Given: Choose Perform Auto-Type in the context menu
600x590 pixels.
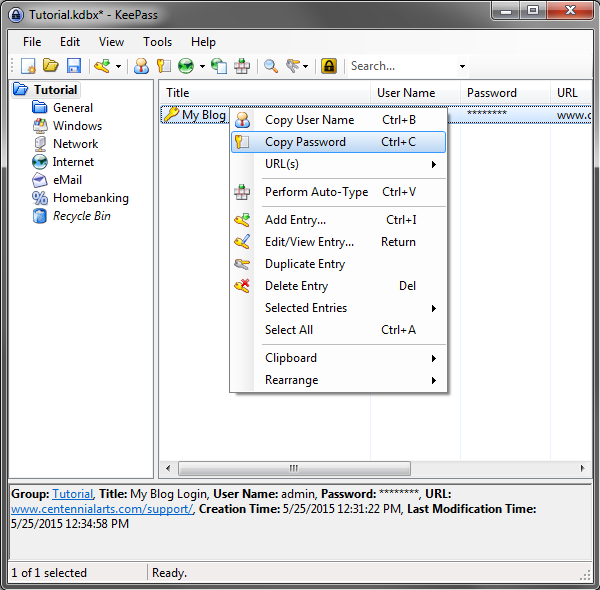Looking at the screenshot, I should (x=339, y=192).
